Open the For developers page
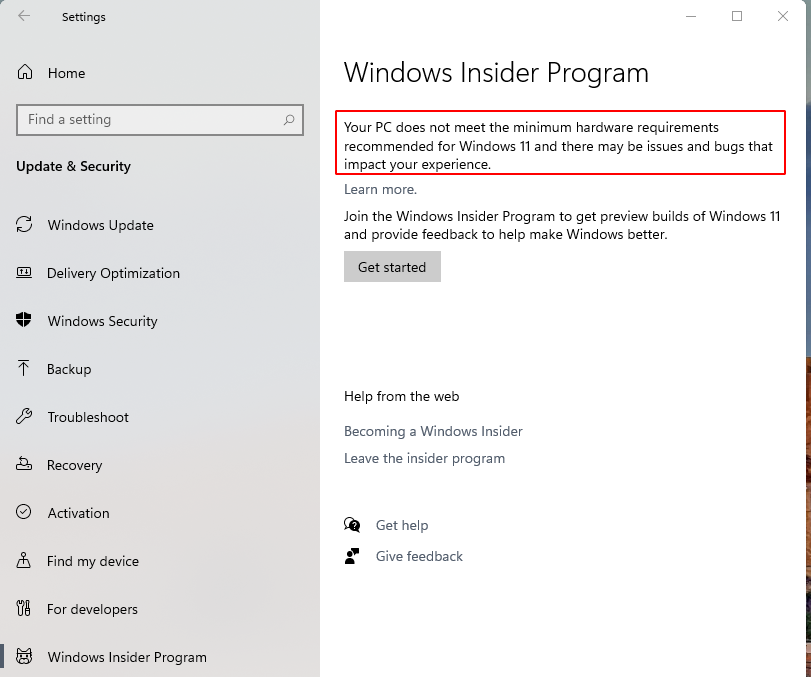The image size is (811, 677). point(92,609)
